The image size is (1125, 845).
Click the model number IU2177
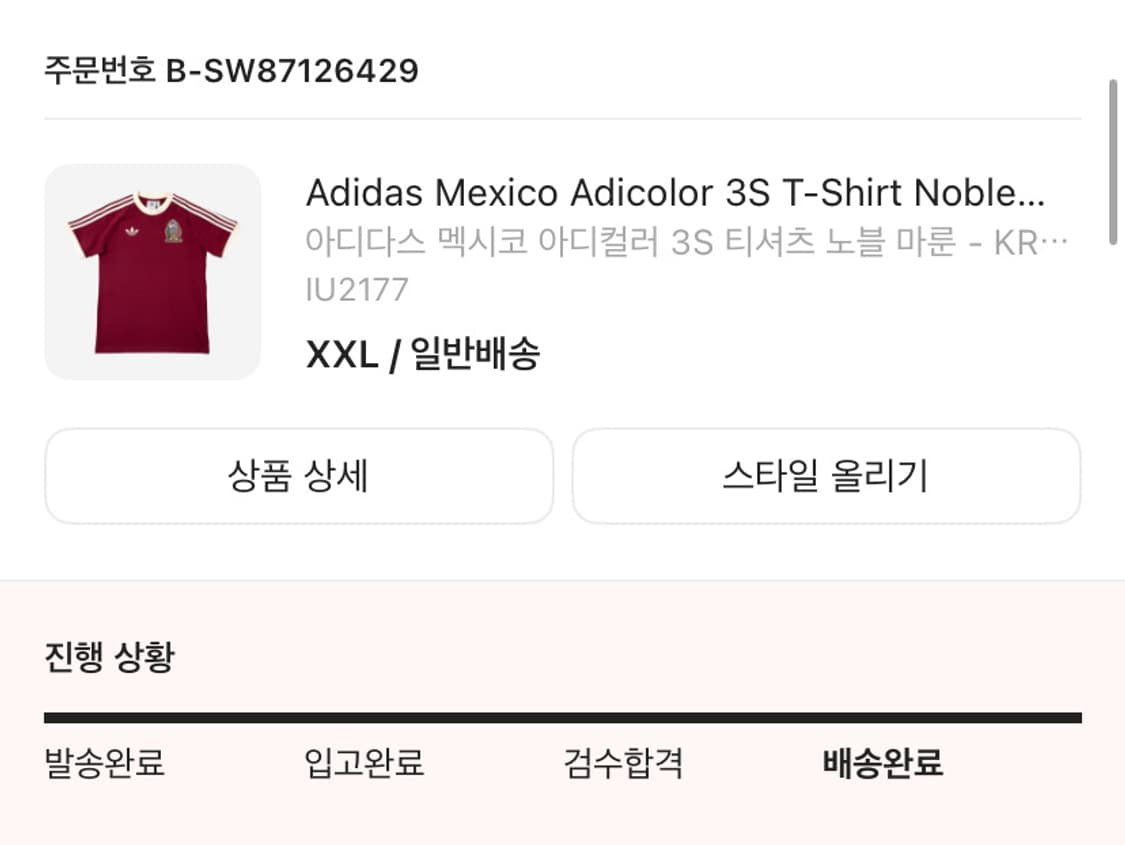(357, 290)
